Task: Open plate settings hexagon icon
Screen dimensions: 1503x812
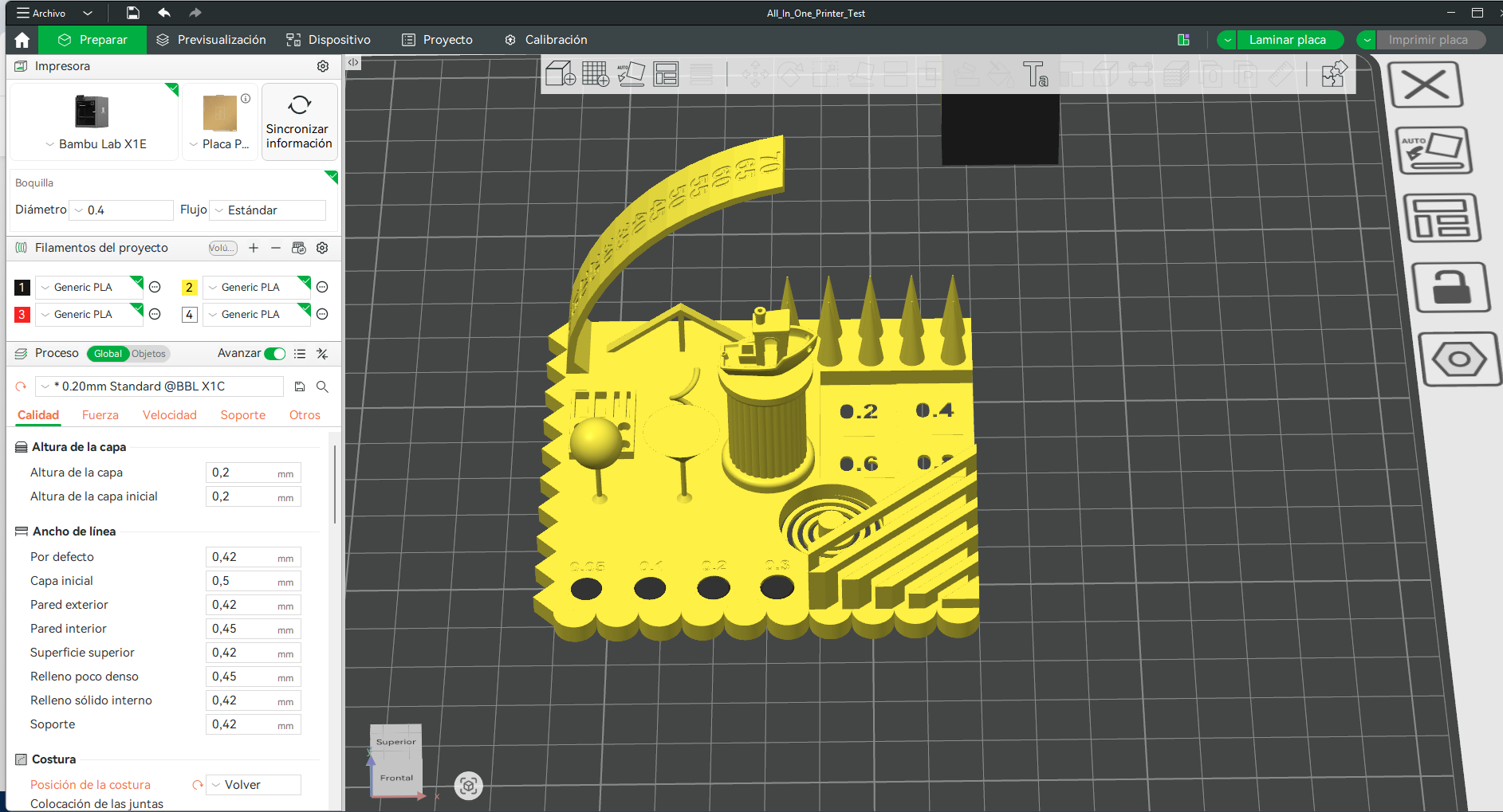Action: [x=1459, y=359]
